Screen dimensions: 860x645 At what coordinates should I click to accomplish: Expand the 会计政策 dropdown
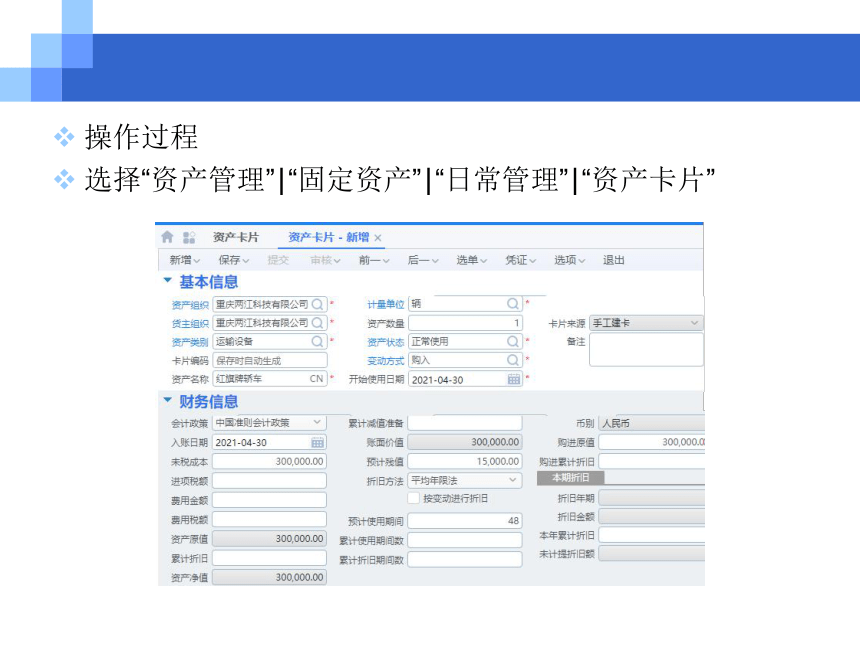pos(317,422)
